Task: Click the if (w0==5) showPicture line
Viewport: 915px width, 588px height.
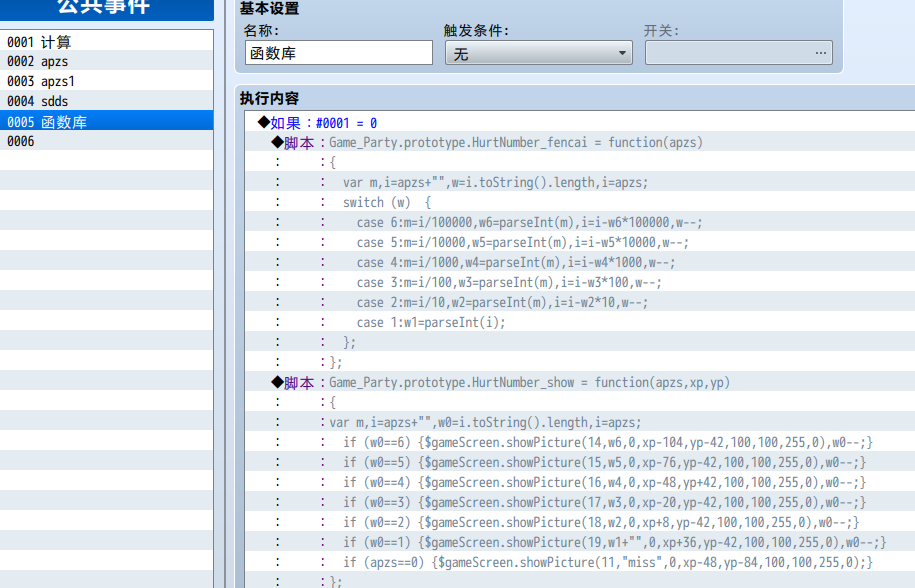Action: coord(580,463)
